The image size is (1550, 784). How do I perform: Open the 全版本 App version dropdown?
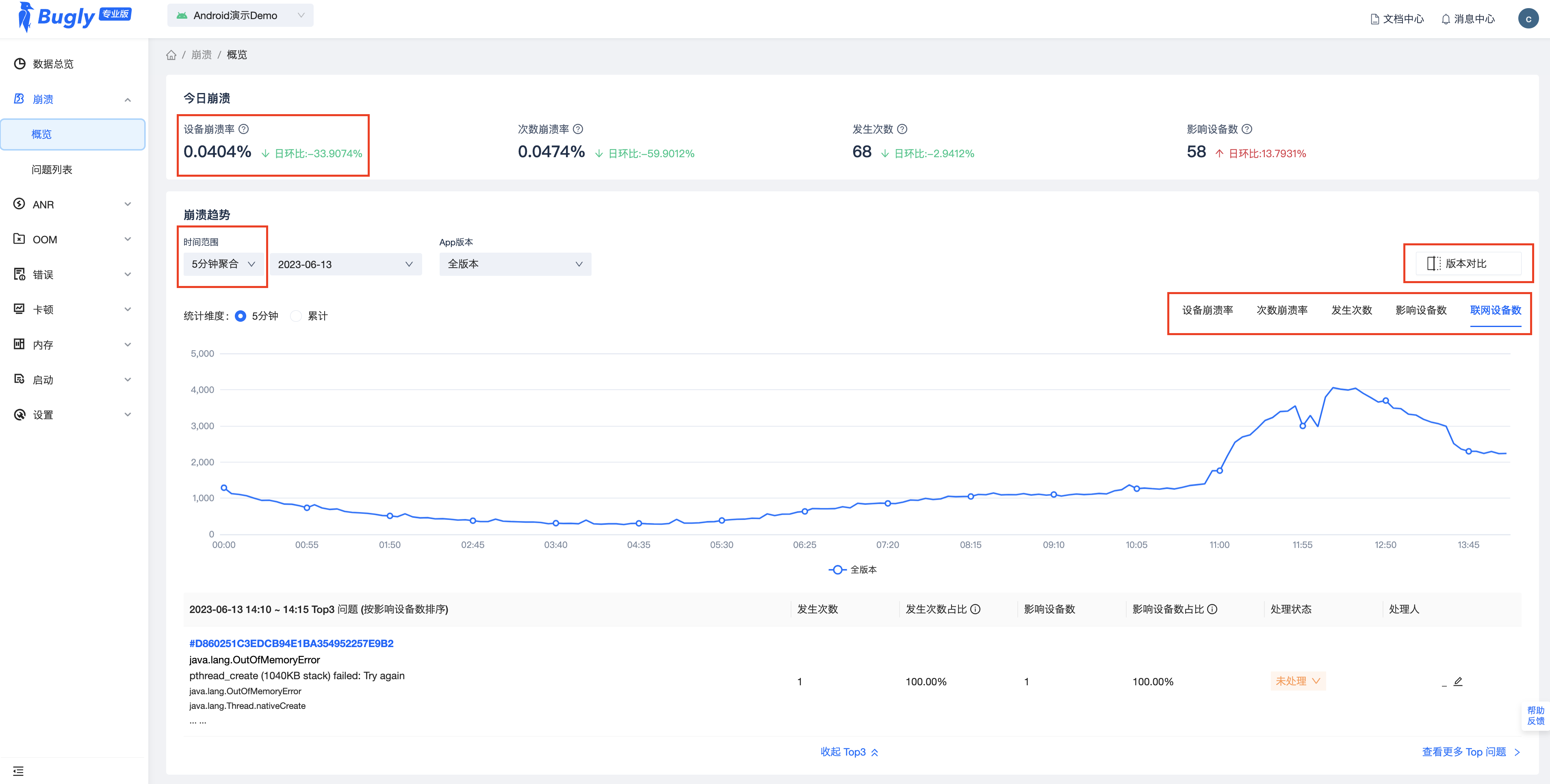pyautogui.click(x=515, y=264)
